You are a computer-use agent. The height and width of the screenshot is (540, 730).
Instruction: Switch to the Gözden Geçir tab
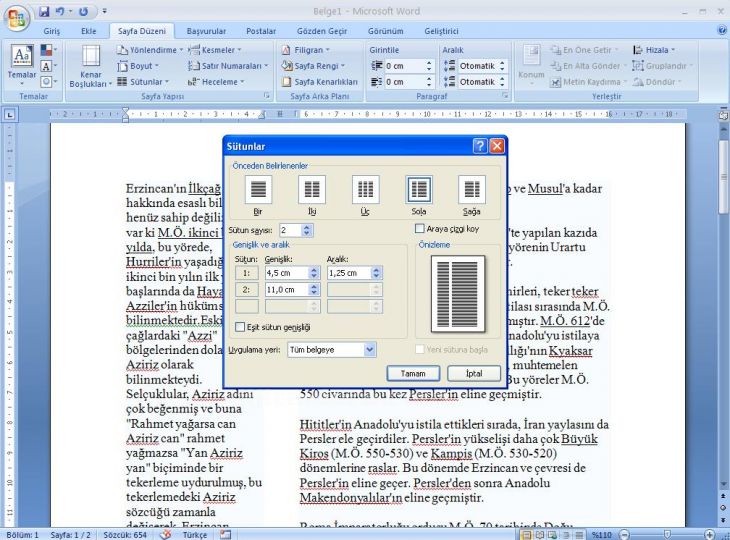(x=322, y=31)
